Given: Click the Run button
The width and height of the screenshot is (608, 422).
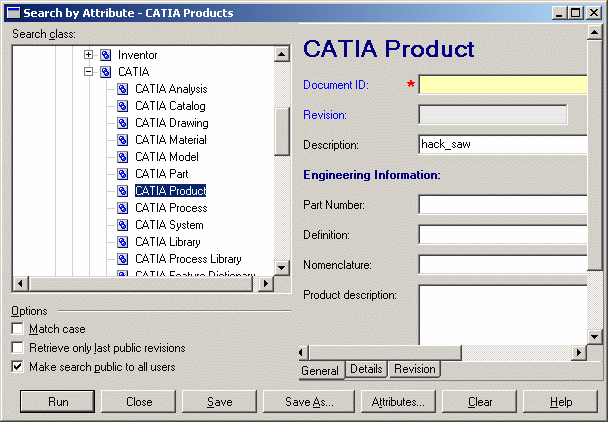Looking at the screenshot, I should pyautogui.click(x=57, y=401).
